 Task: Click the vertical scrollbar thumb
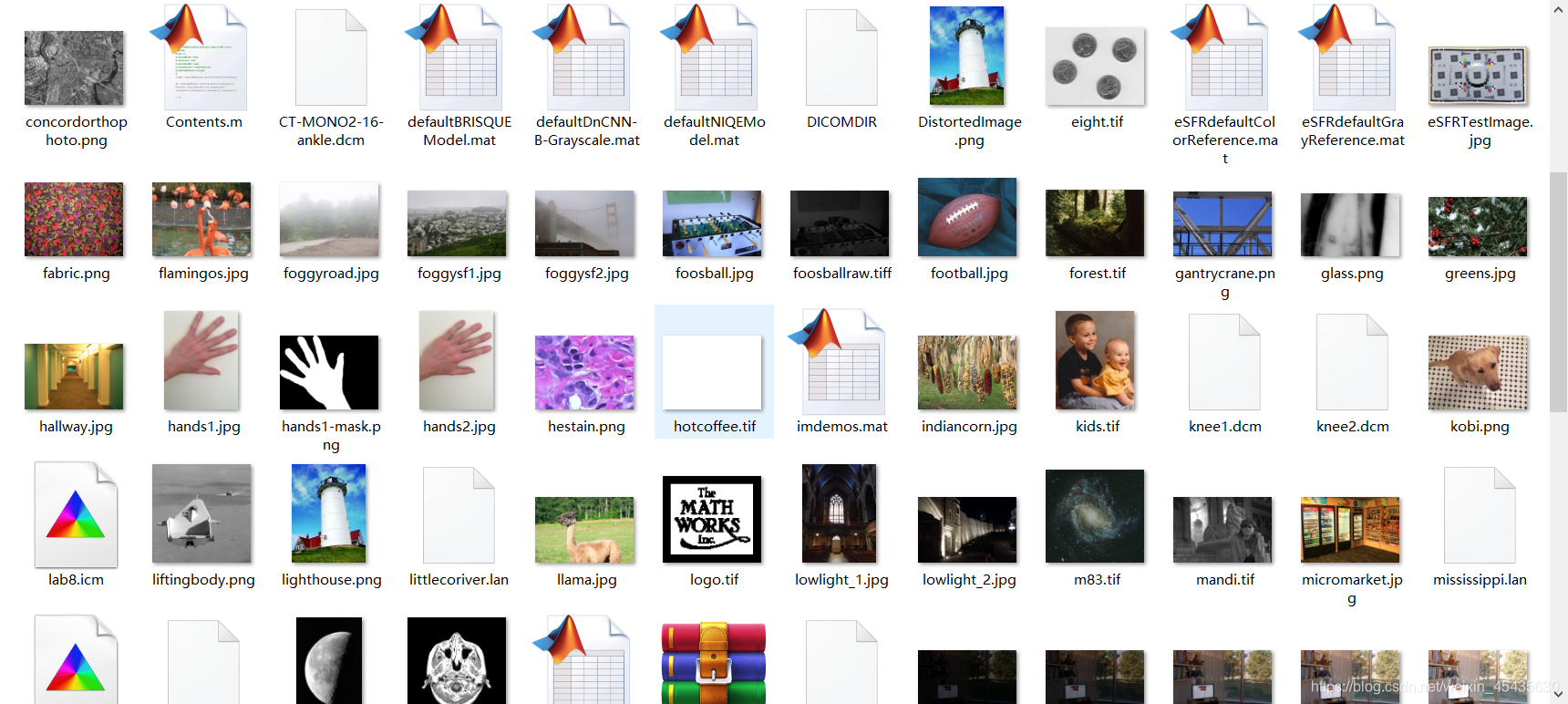[1559, 290]
